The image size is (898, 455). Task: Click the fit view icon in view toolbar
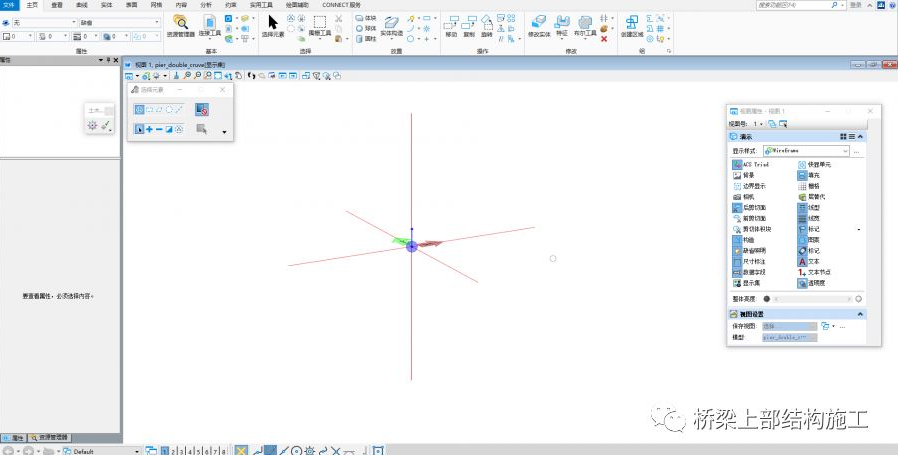pyautogui.click(x=218, y=76)
